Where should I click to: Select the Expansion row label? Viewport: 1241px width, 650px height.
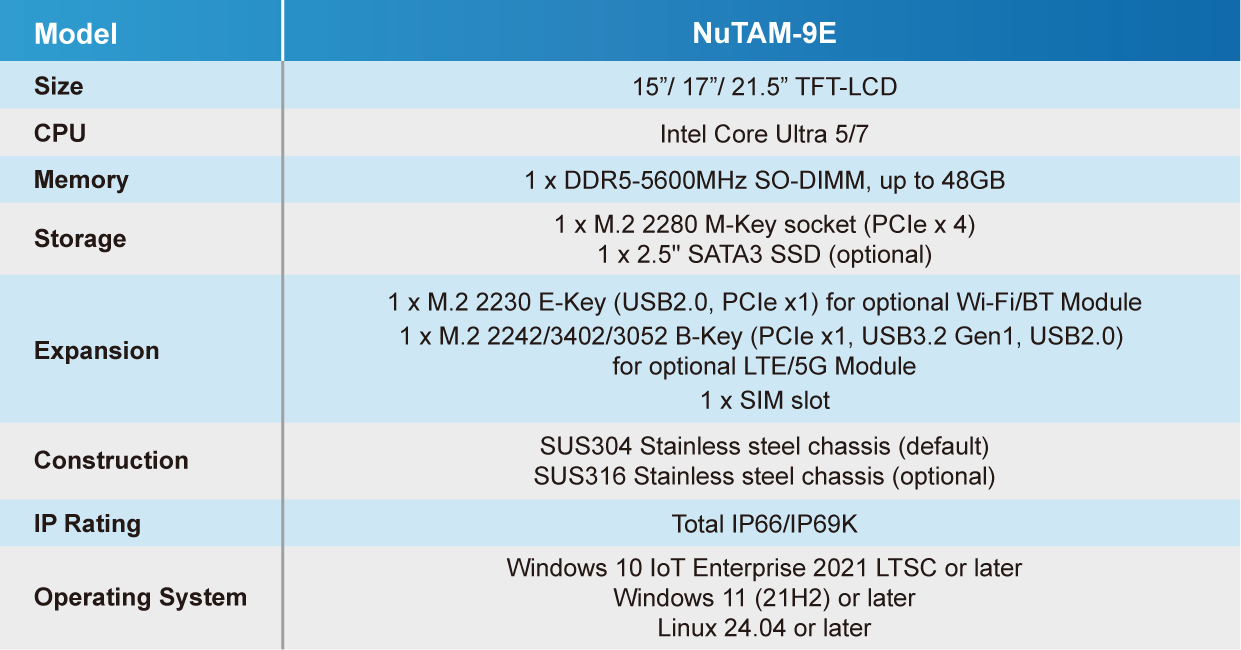(96, 351)
